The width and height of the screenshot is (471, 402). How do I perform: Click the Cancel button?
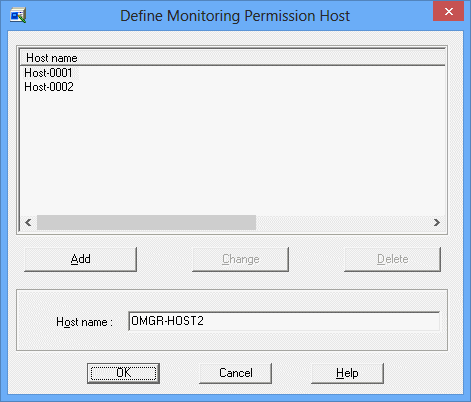[x=236, y=373]
